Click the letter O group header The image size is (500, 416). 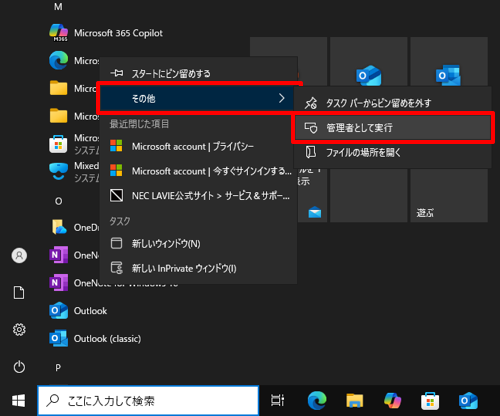click(58, 201)
